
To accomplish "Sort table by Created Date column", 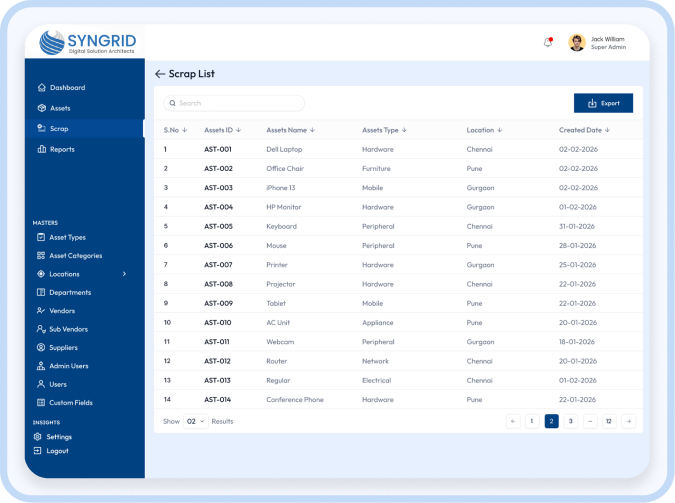I will [584, 130].
